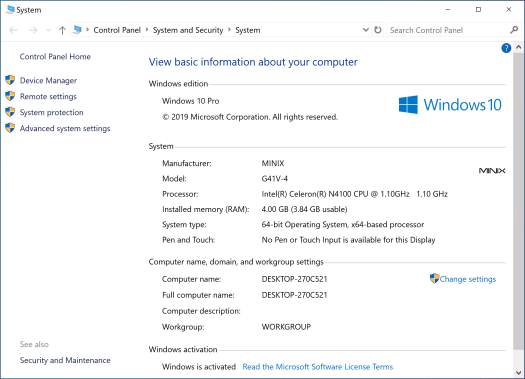Click the shield icon beside Advanced system settings
This screenshot has width=525, height=379.
(10, 128)
